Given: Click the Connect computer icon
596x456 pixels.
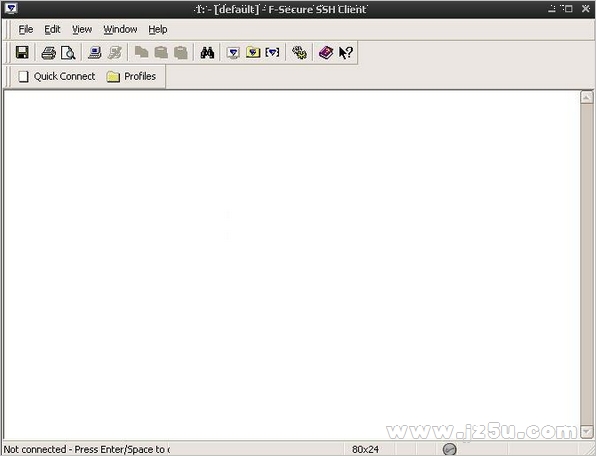Looking at the screenshot, I should click(94, 52).
